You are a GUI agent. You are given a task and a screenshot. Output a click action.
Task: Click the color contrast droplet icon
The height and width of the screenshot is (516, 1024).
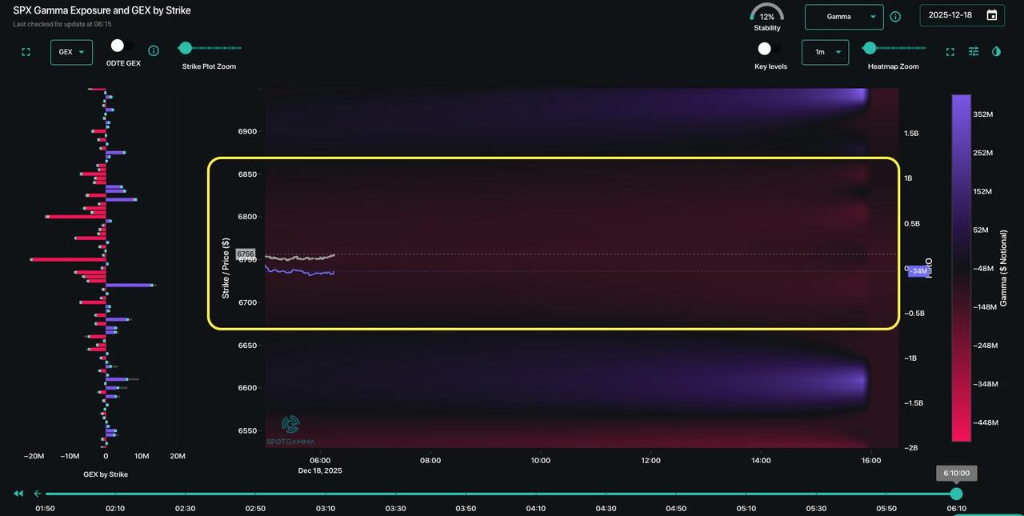(996, 52)
